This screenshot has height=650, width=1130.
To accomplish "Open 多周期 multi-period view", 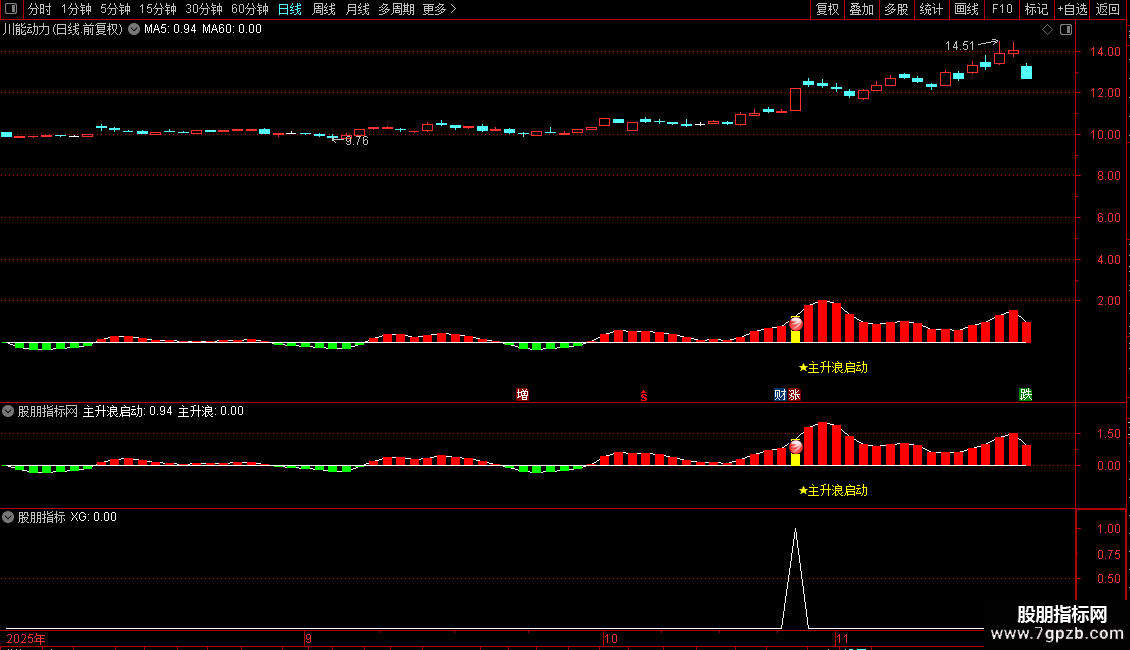I will (x=396, y=9).
